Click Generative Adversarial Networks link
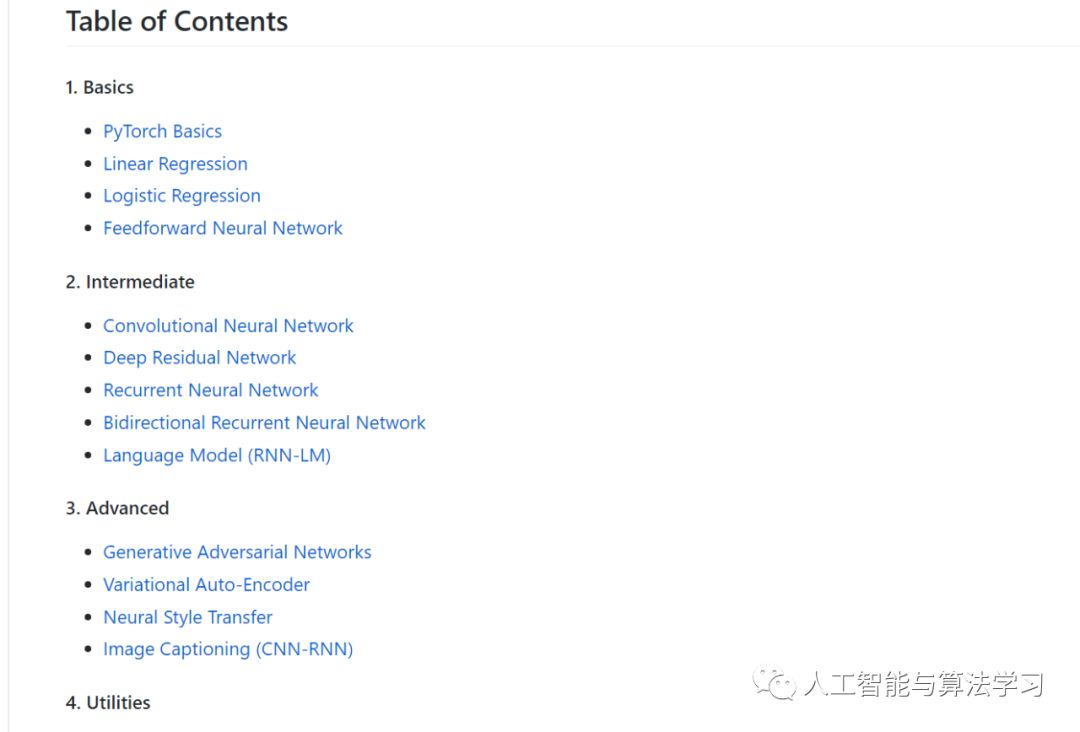 pos(237,552)
